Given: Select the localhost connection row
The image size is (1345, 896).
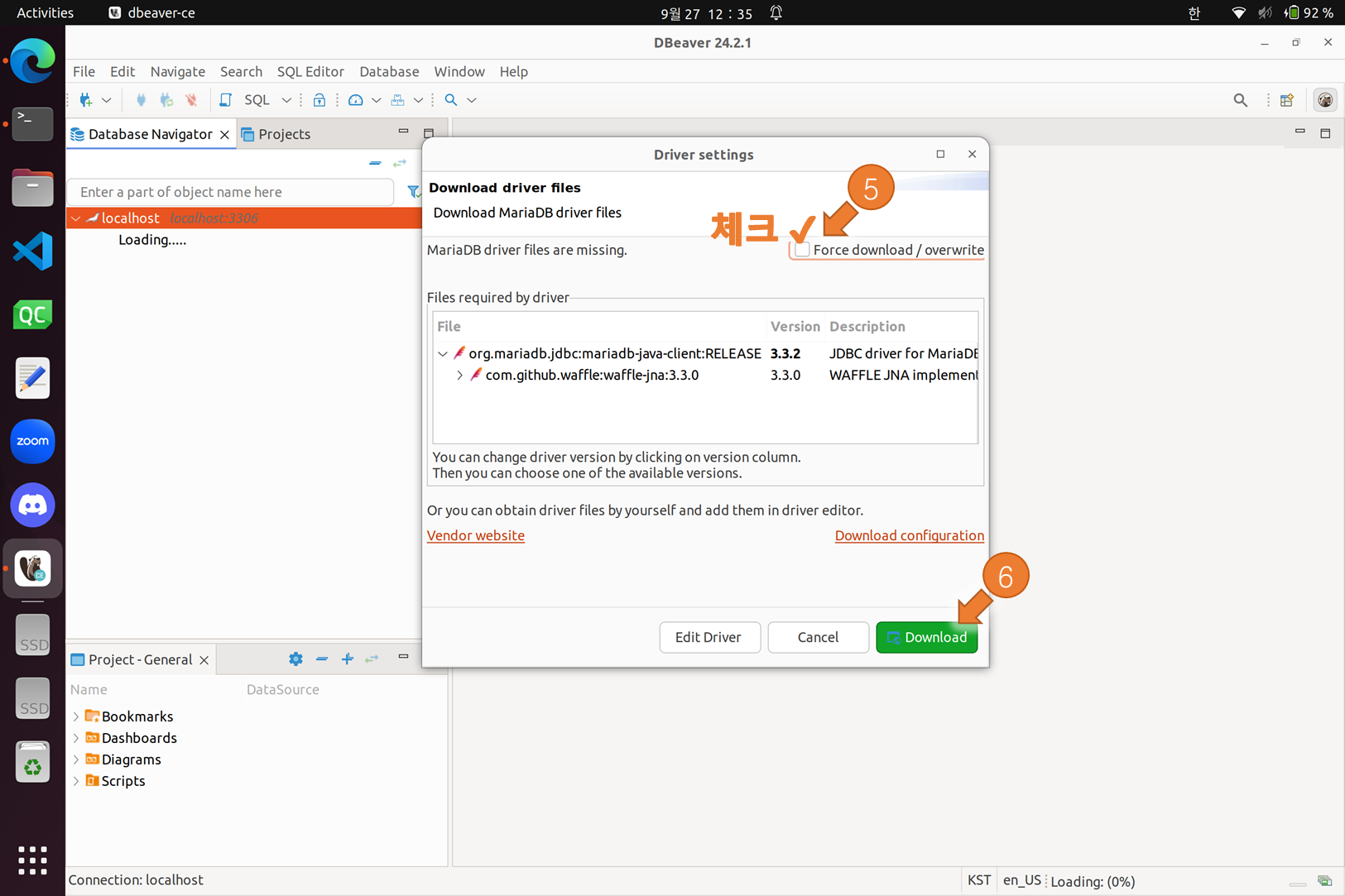Looking at the screenshot, I should 244,218.
